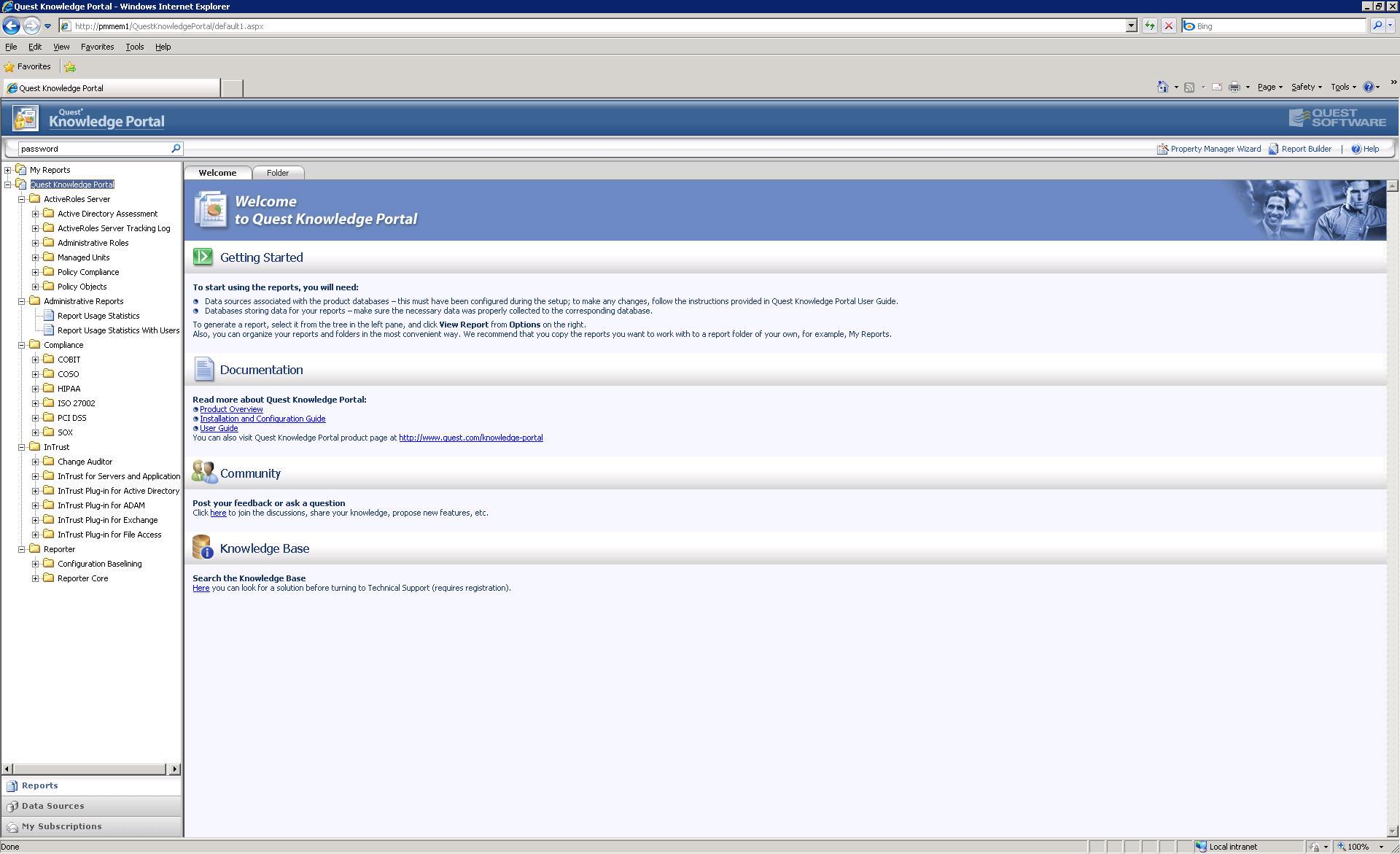The height and width of the screenshot is (854, 1400).
Task: Select the Configuration Baselining folder
Action: [x=99, y=564]
